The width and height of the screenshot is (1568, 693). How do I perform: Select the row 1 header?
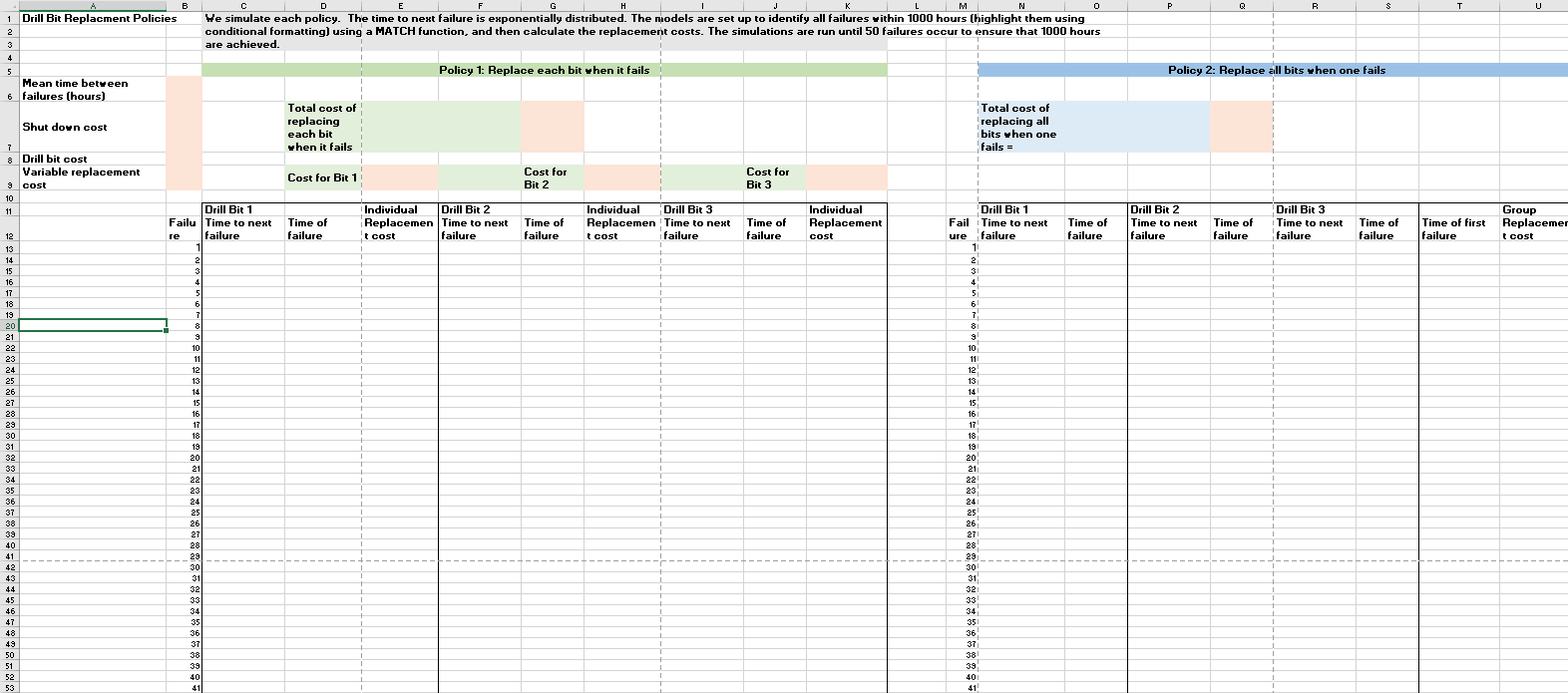[x=9, y=18]
